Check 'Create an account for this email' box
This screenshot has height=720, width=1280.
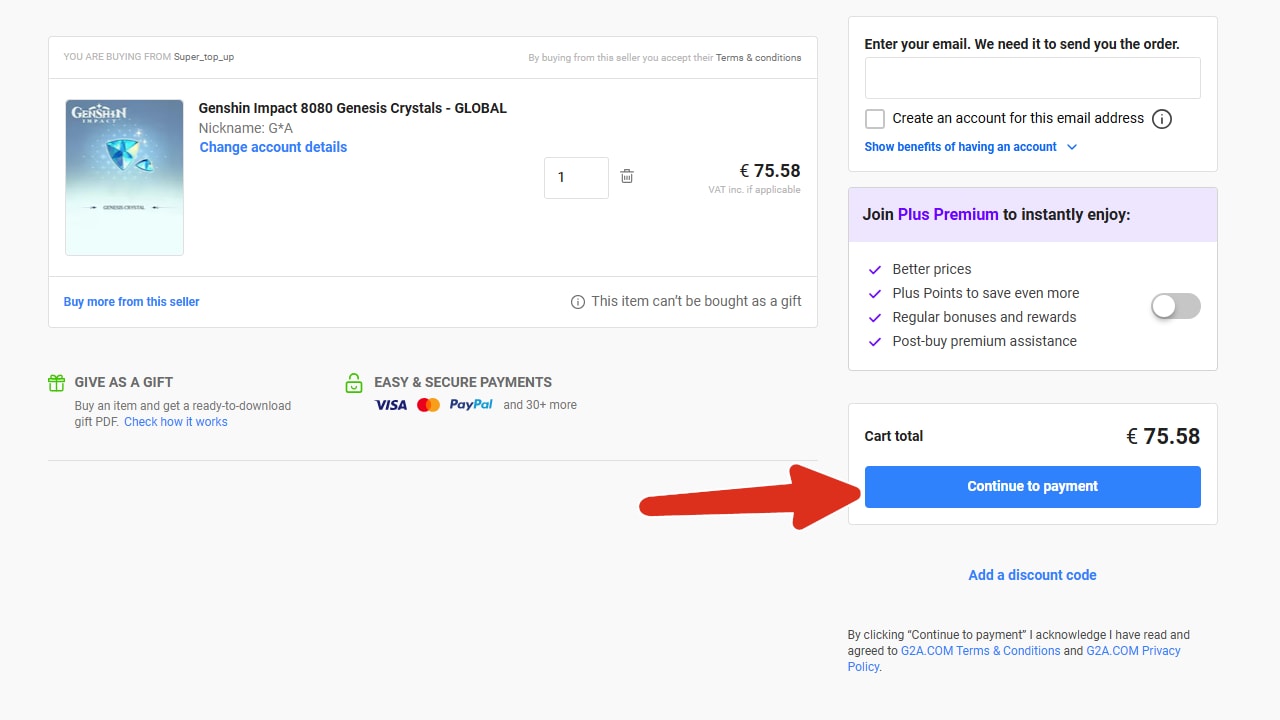[x=875, y=119]
